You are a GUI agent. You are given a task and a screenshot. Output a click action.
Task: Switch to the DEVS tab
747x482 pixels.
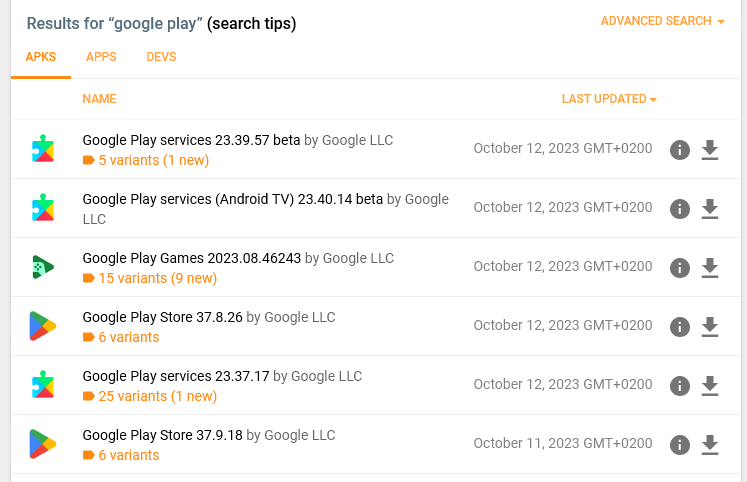161,57
